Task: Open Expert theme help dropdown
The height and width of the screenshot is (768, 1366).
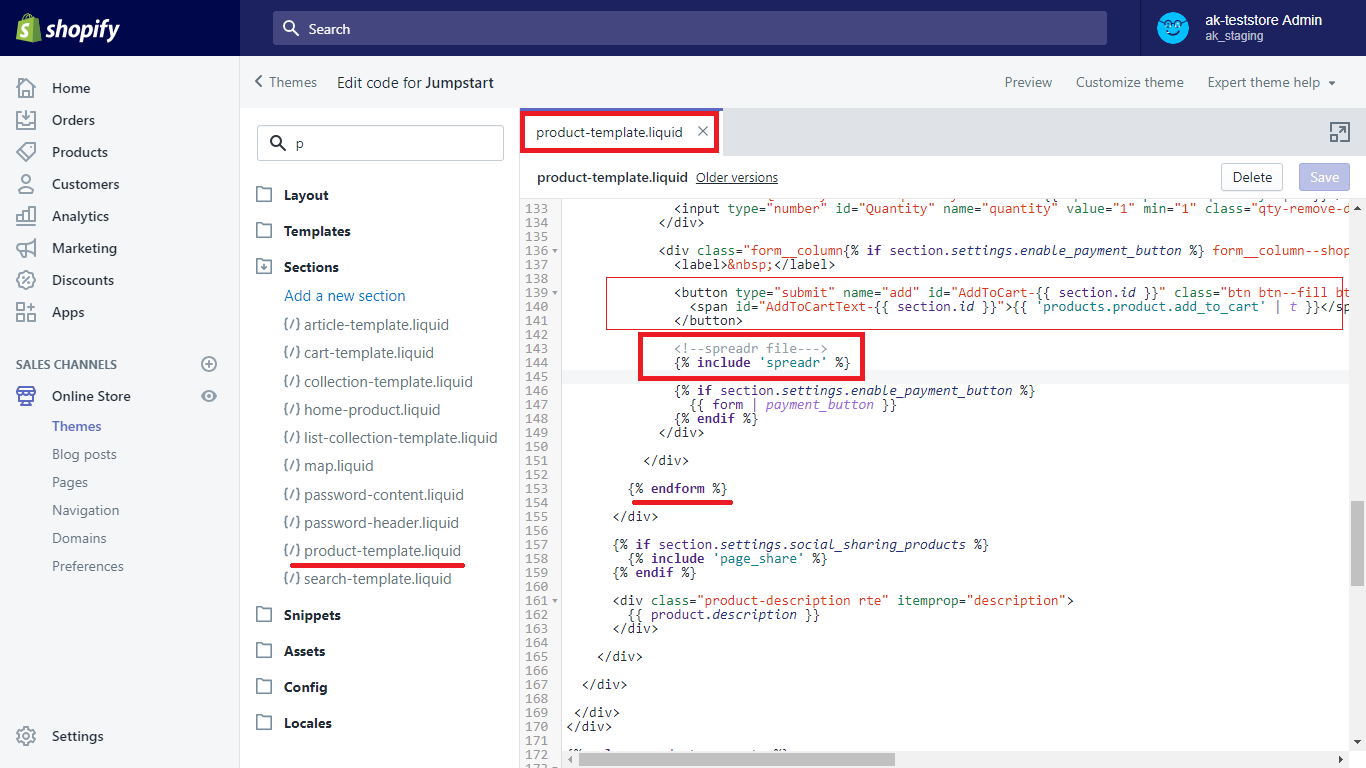Action: [1271, 82]
